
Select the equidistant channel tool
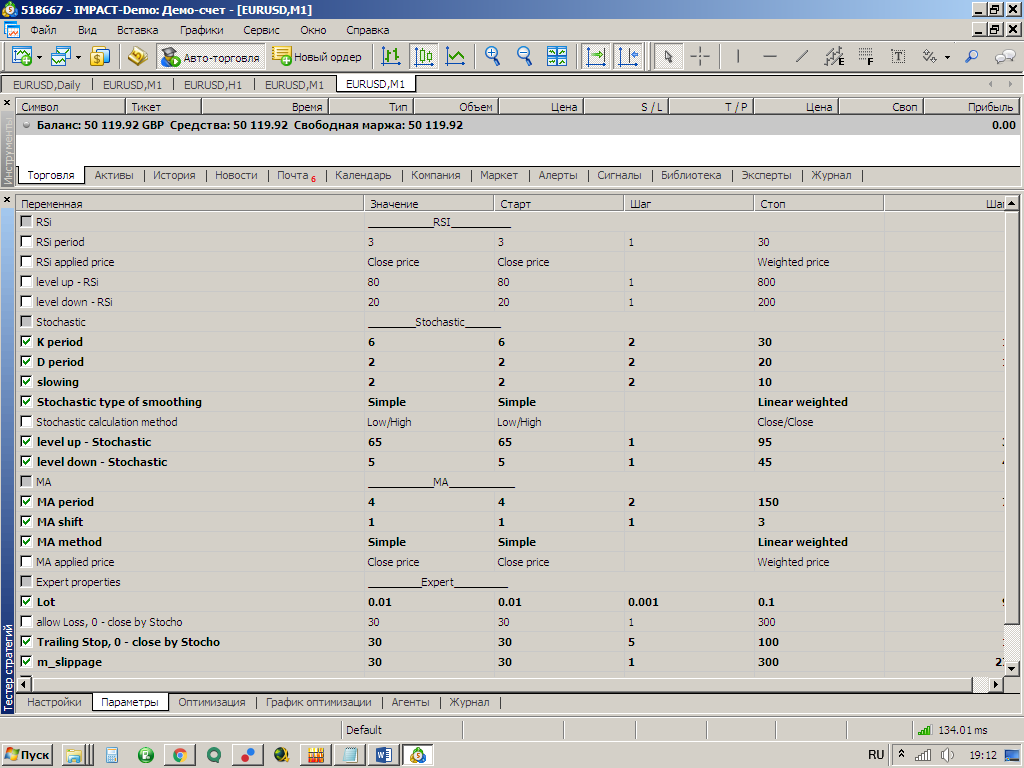pyautogui.click(x=834, y=57)
